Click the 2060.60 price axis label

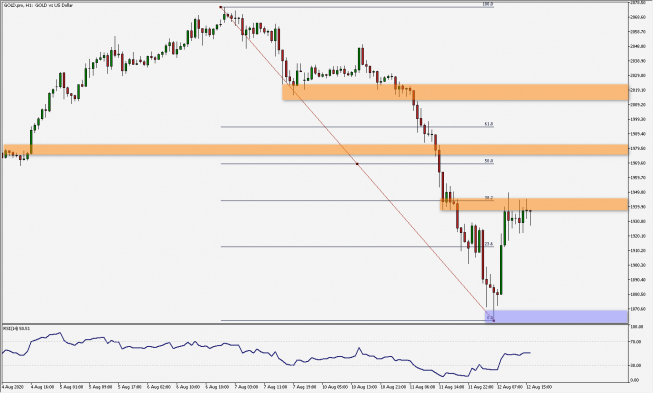(x=638, y=17)
